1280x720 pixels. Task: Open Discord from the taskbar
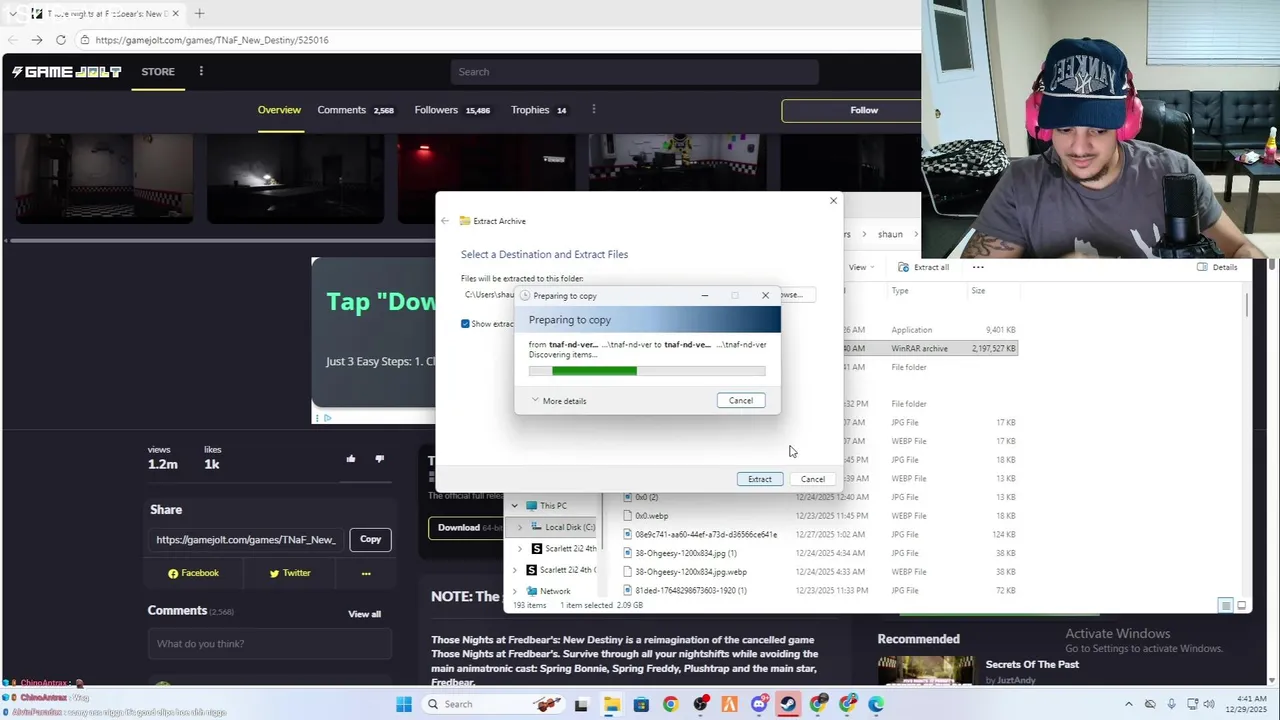click(759, 704)
